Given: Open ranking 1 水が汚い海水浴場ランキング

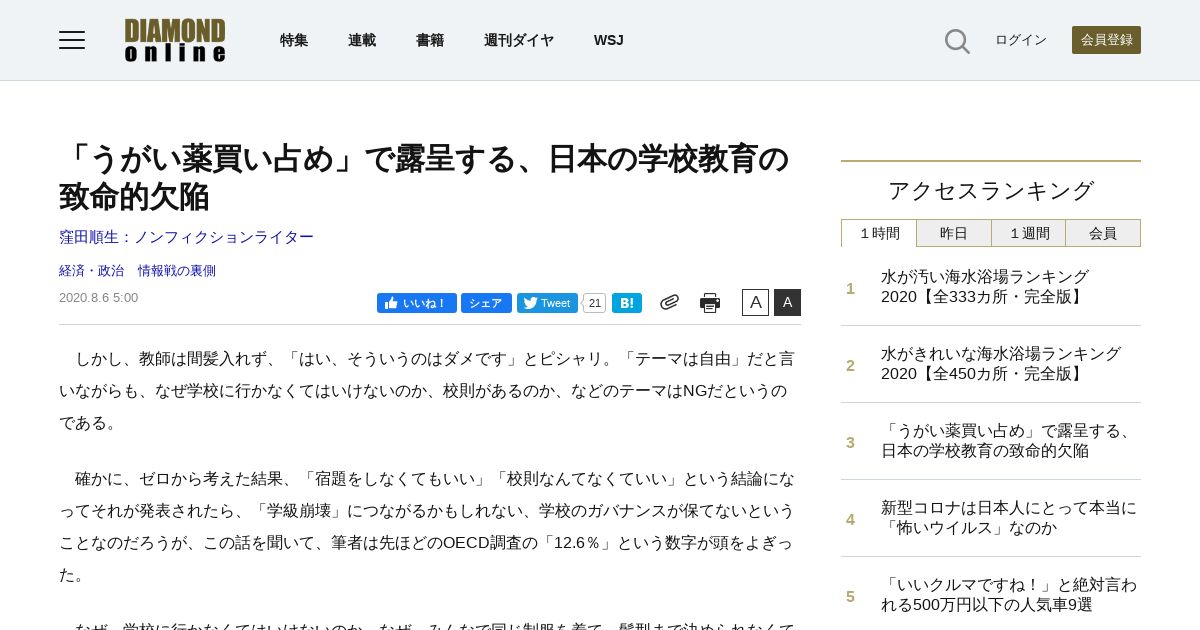Looking at the screenshot, I should coord(985,287).
